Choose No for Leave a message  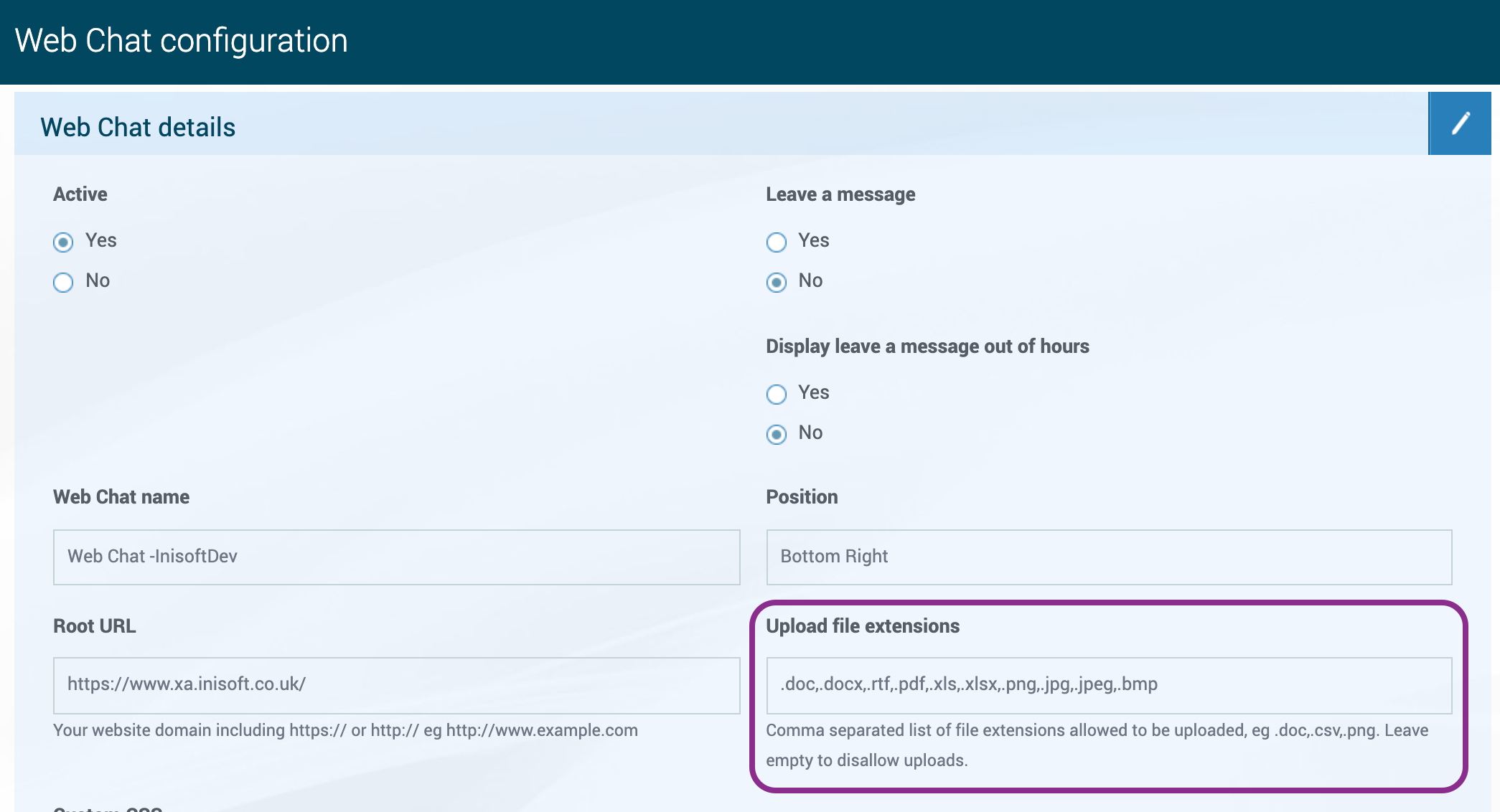click(x=777, y=283)
